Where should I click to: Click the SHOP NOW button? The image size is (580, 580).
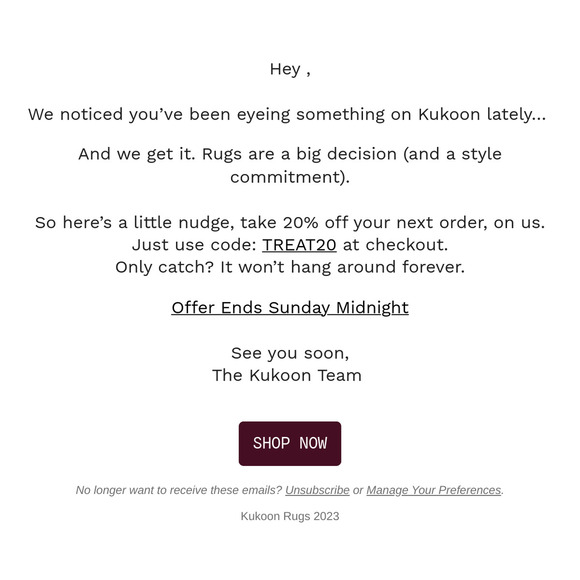290,443
